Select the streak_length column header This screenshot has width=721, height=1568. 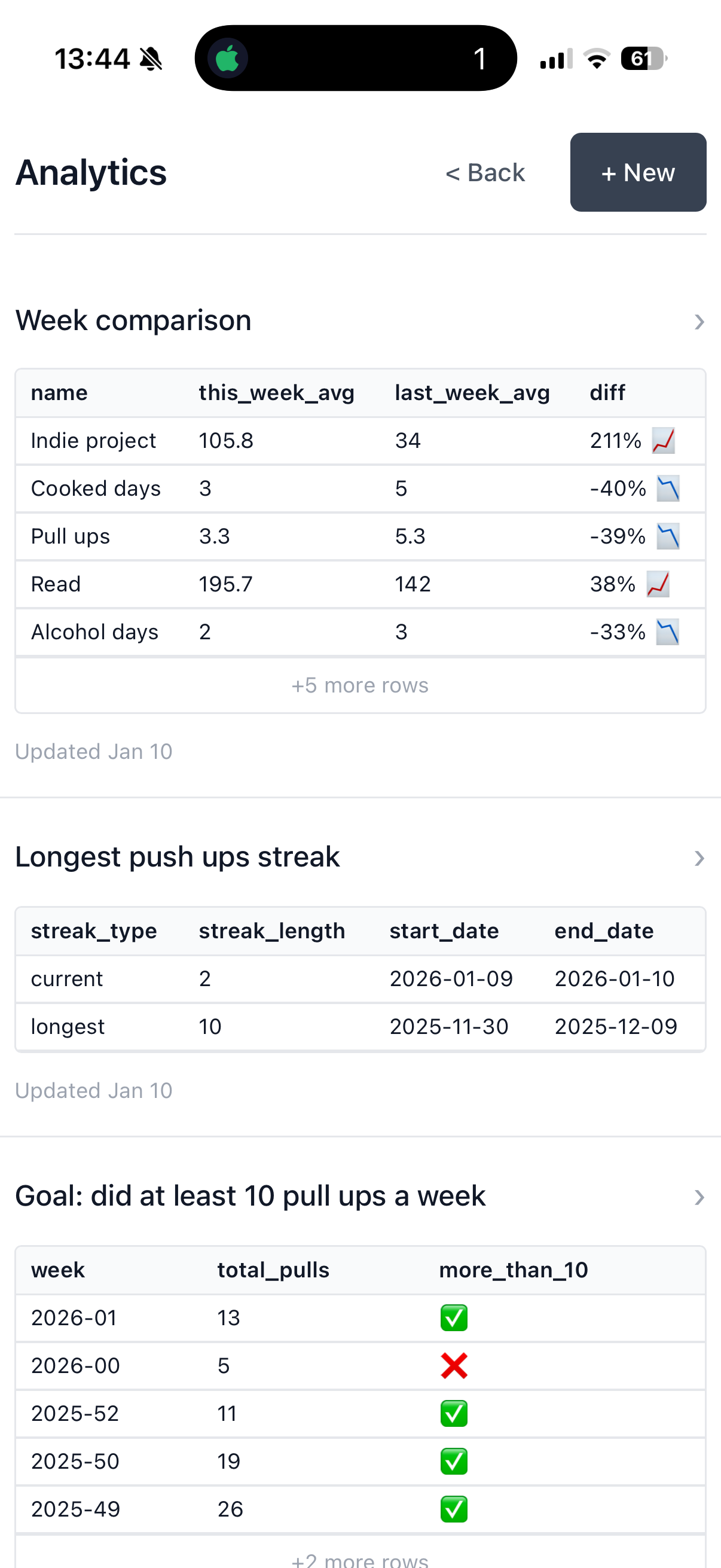pyautogui.click(x=271, y=931)
